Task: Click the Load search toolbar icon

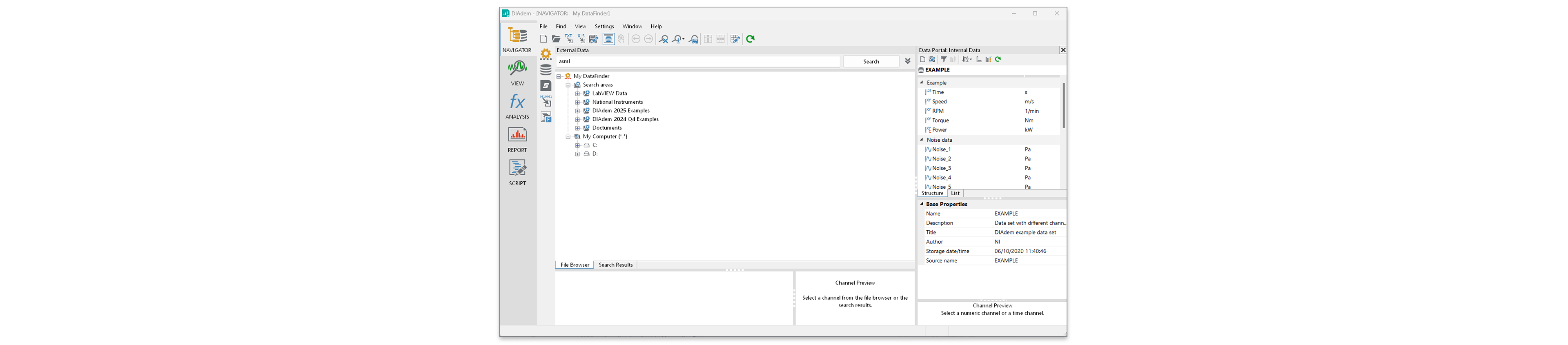Action: (x=676, y=39)
